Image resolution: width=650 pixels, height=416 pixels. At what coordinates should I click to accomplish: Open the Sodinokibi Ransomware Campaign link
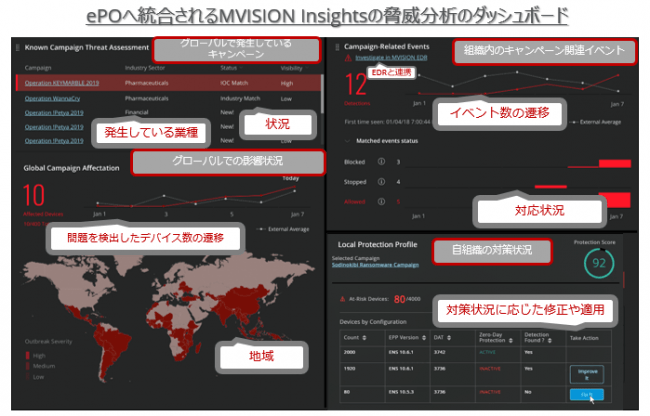375,265
